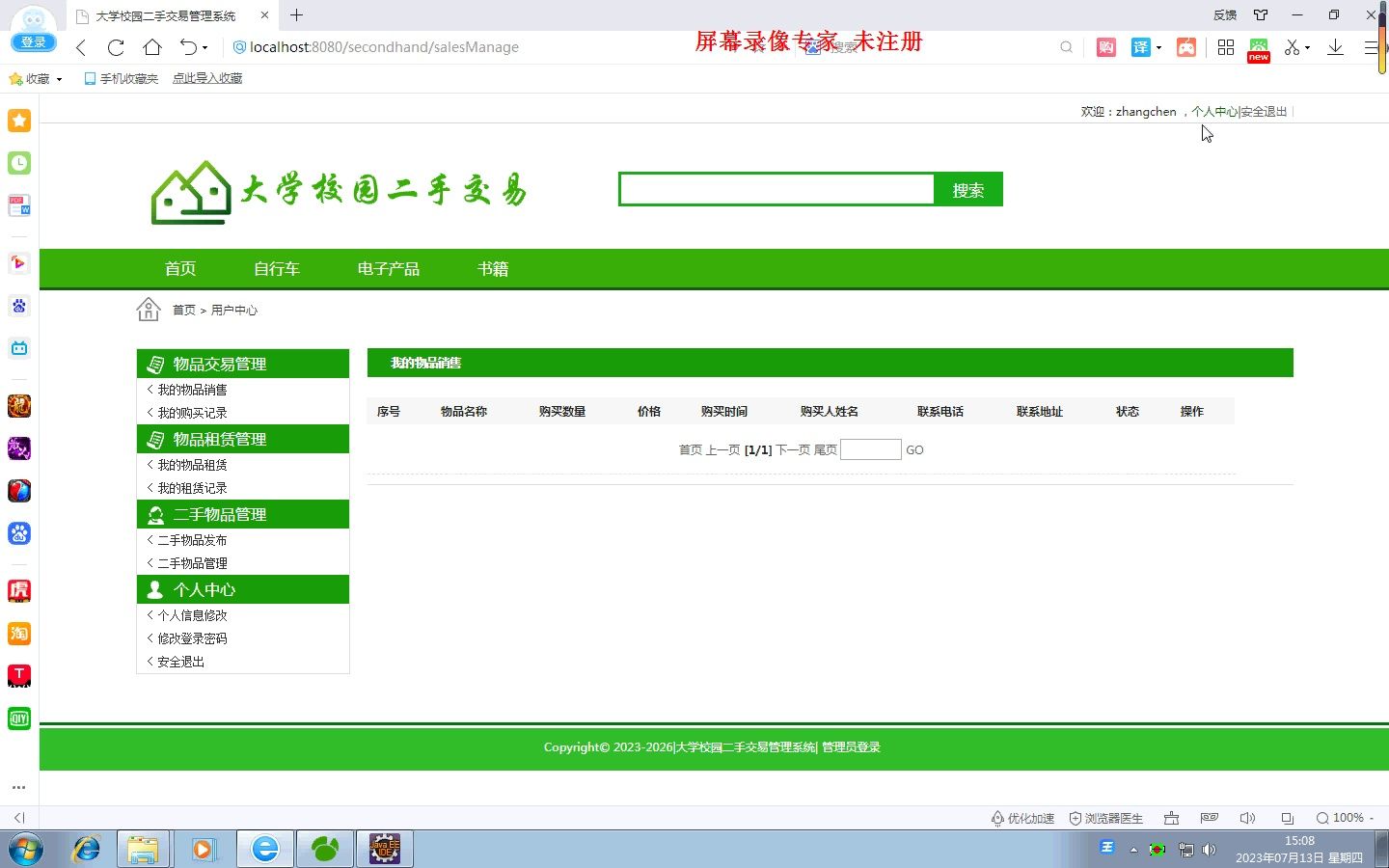Image resolution: width=1389 pixels, height=868 pixels.
Task: Expand the translate icon's dropdown arrow
Action: (x=1158, y=46)
